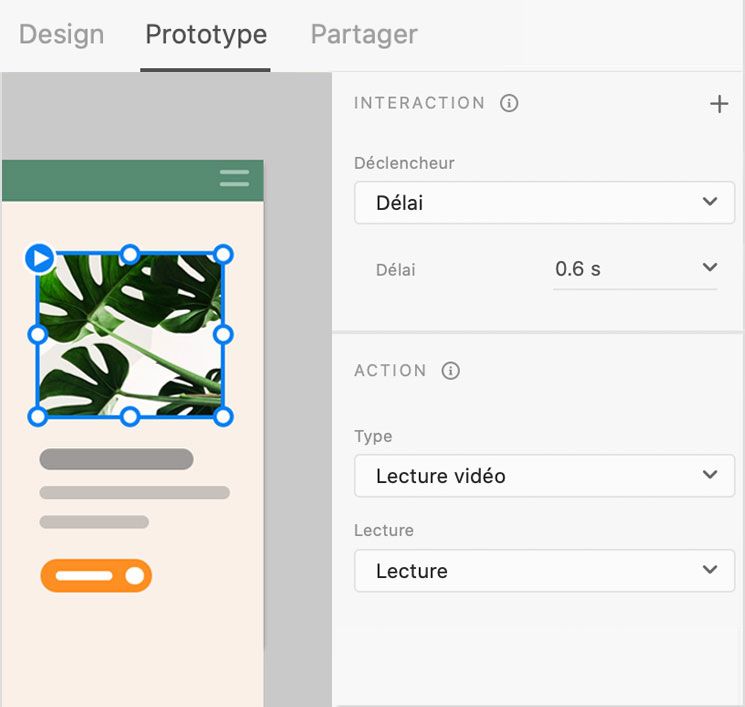Select the monstera leaf image
The height and width of the screenshot is (707, 745).
tap(130, 335)
